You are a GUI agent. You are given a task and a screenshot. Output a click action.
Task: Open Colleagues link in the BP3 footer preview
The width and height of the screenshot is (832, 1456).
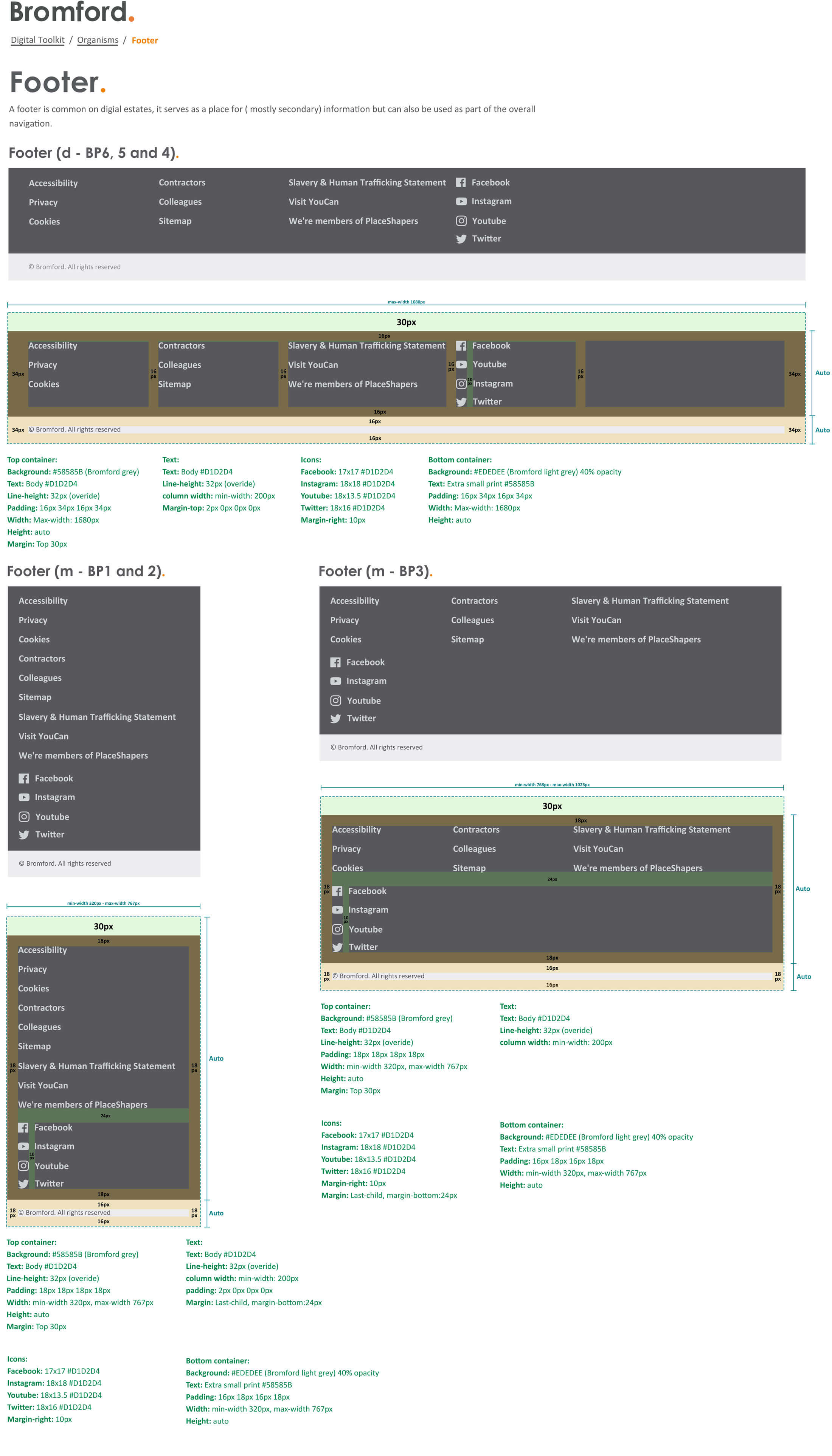click(473, 620)
